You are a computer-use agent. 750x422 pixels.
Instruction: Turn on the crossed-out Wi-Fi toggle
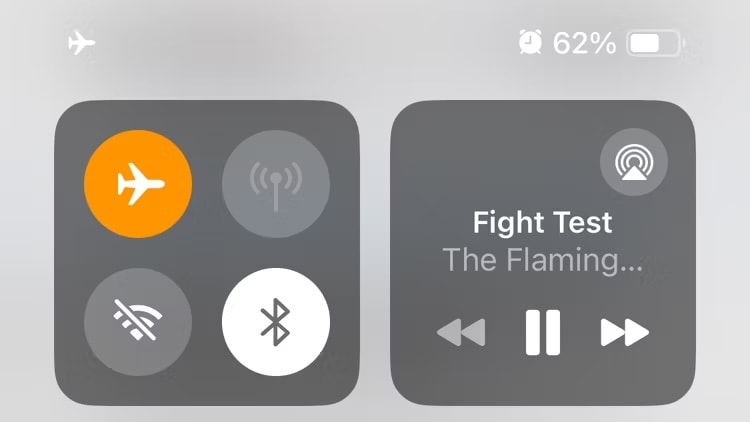tap(138, 322)
